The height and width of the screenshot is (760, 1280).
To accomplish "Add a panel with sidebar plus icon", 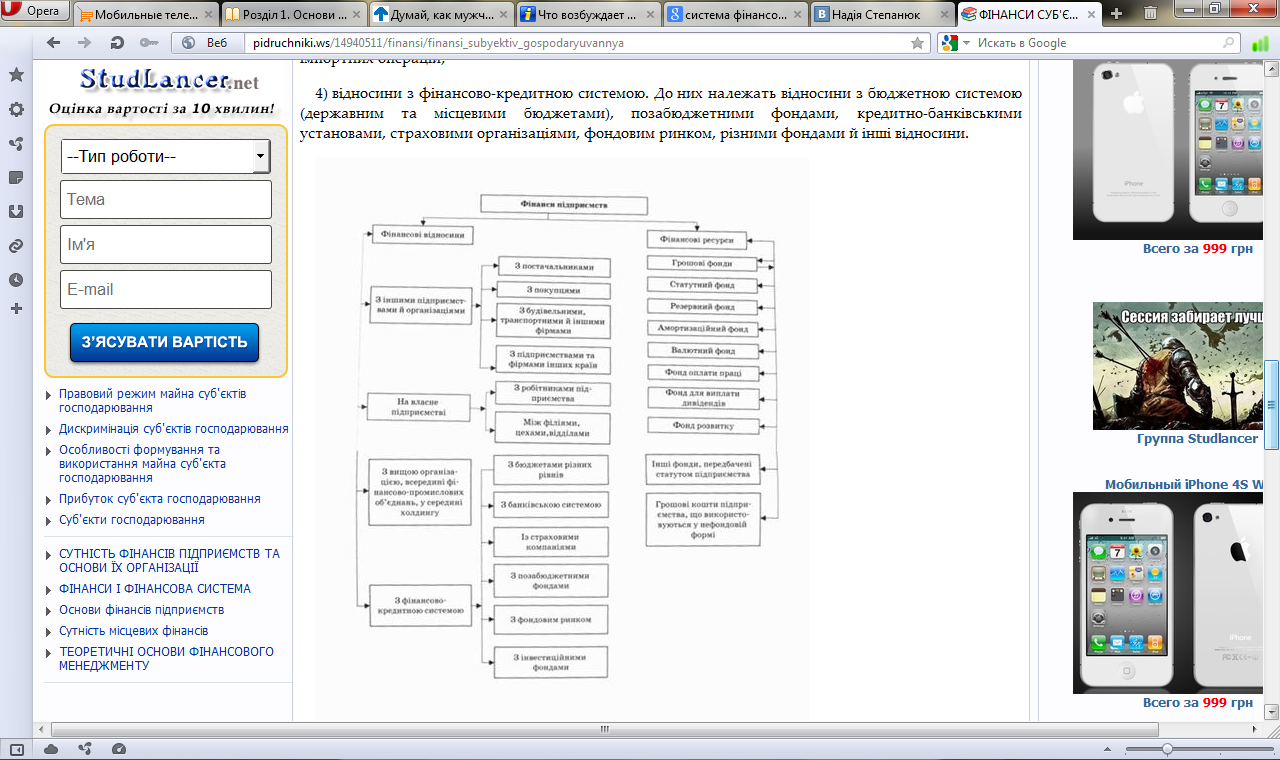I will click(x=16, y=309).
